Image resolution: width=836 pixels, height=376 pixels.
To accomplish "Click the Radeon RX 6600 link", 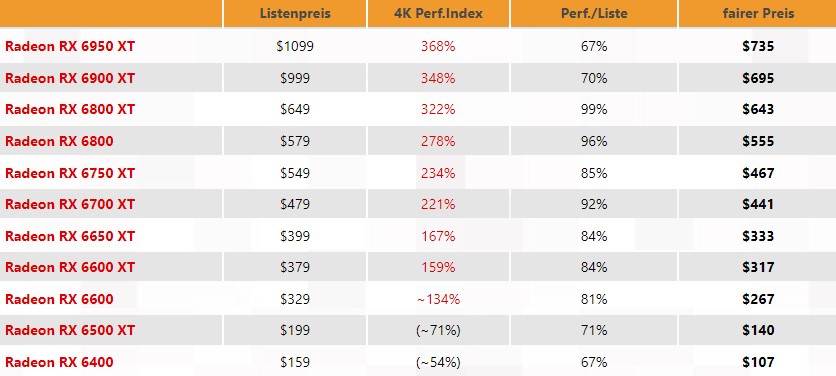I will tap(59, 299).
